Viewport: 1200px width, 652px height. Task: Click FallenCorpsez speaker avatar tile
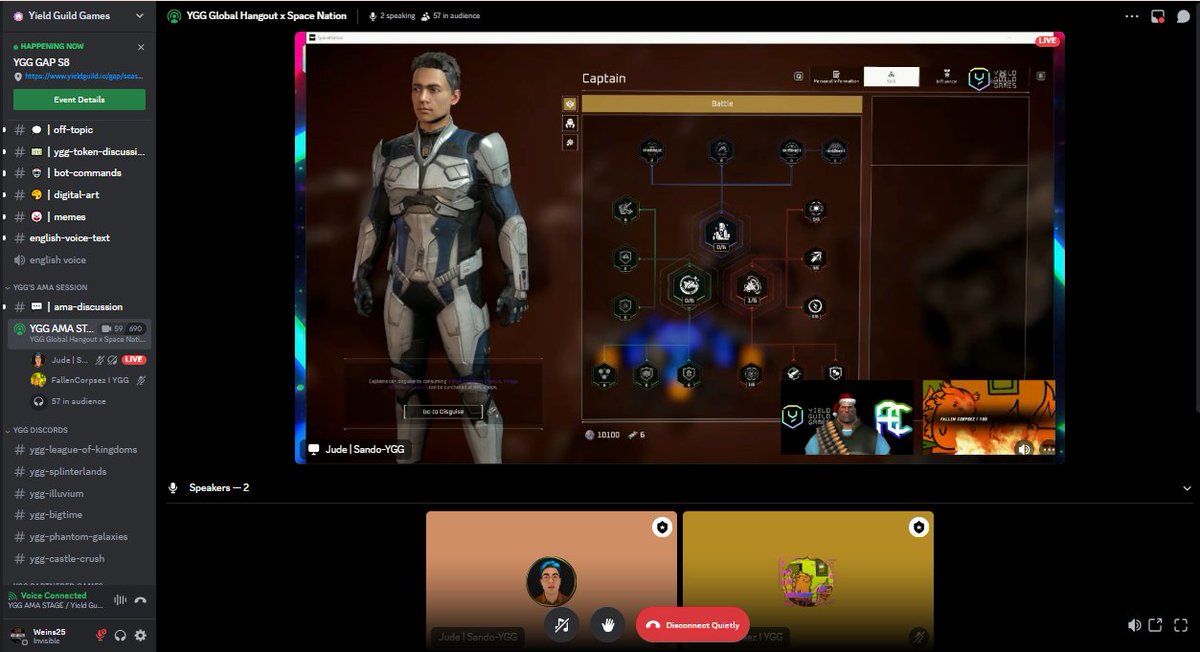808,582
